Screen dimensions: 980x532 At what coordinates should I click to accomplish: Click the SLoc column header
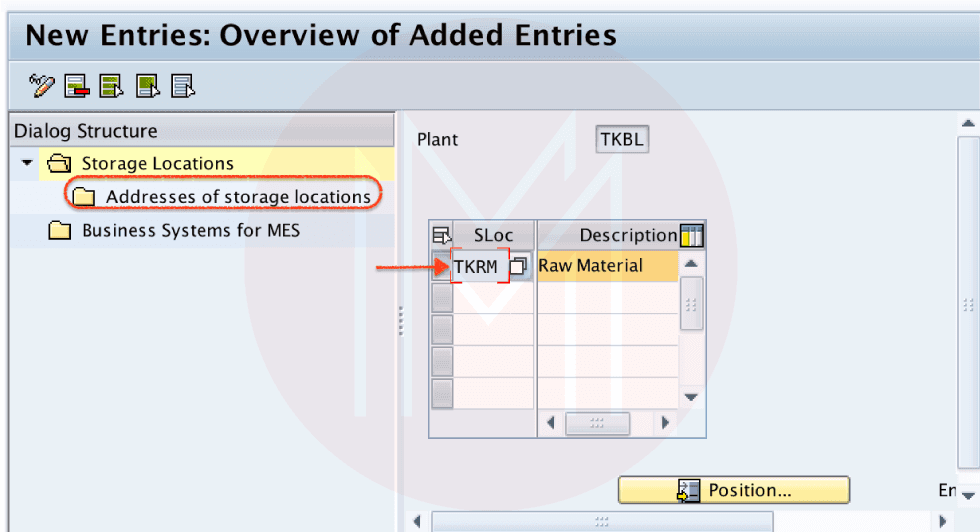(x=494, y=236)
